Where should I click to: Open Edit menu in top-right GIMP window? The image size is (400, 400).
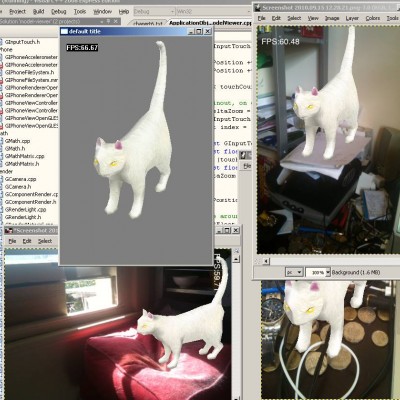[x=276, y=18]
